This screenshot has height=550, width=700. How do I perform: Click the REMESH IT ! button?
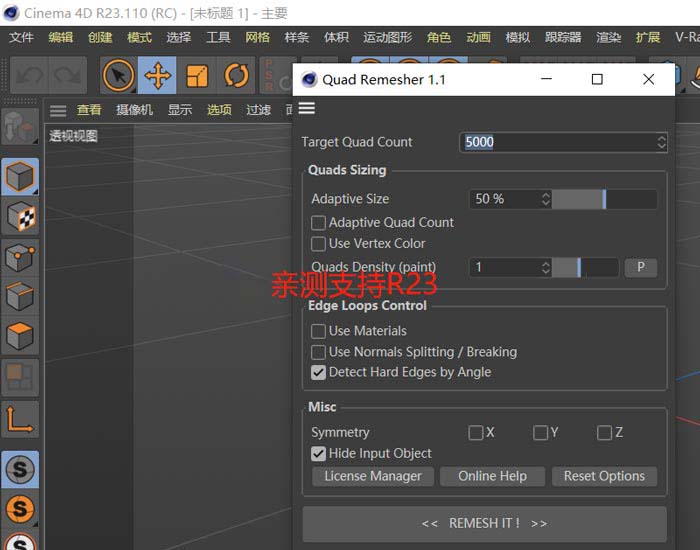coord(484,524)
